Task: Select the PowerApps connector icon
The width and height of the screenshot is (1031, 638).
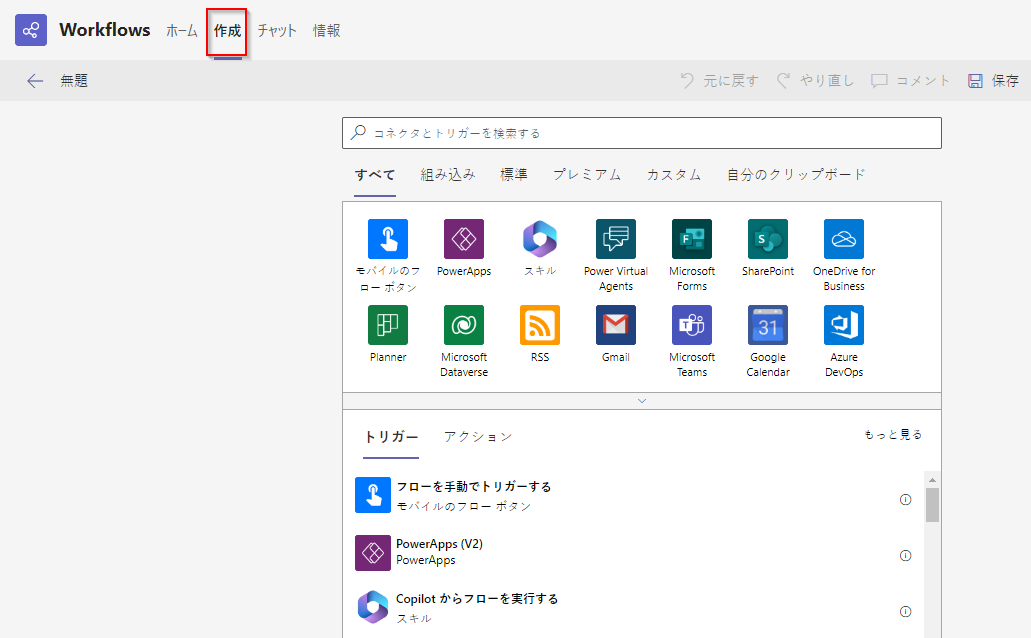Action: coord(463,240)
